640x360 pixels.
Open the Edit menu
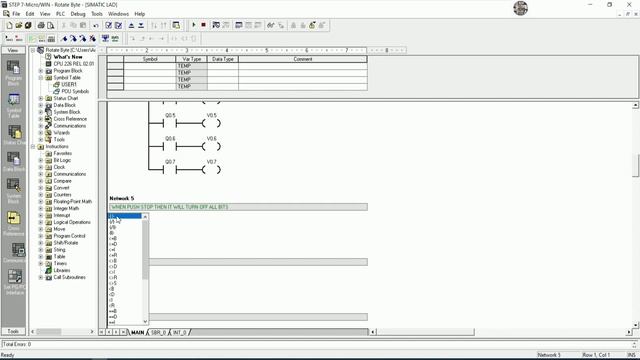[30, 14]
